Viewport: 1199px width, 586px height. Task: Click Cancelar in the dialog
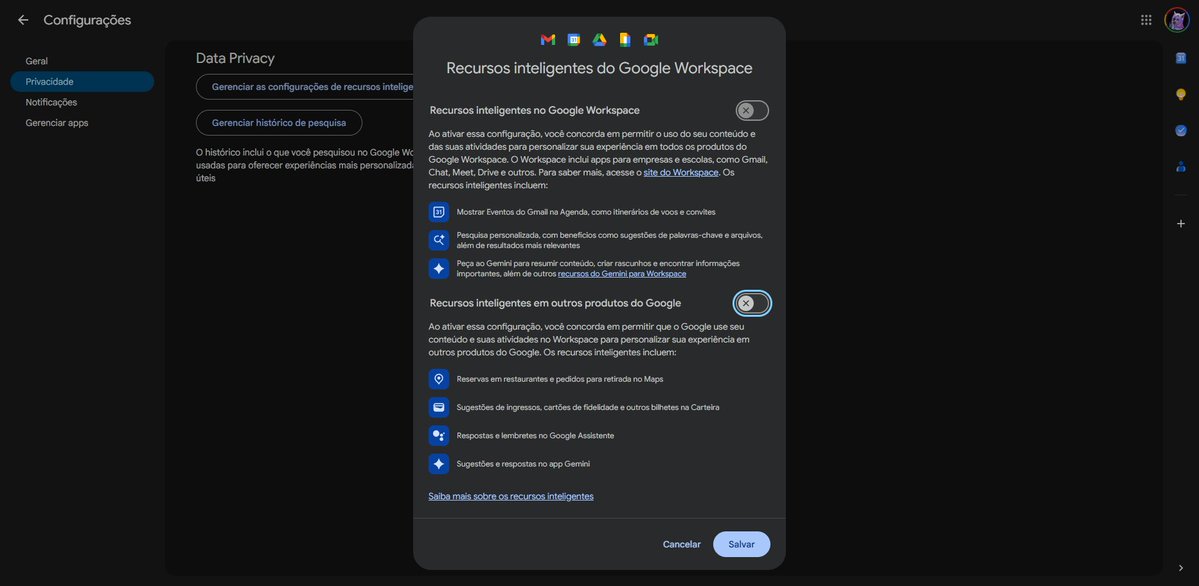click(681, 545)
